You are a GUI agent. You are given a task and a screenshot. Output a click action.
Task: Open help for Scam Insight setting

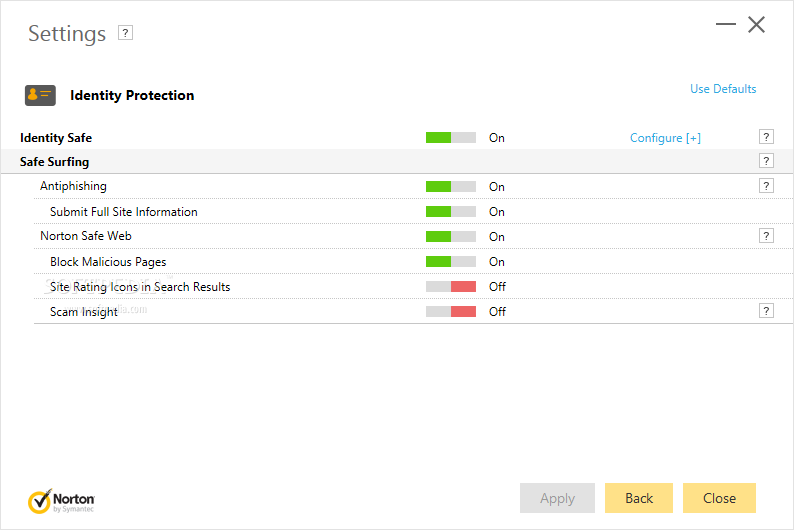pyautogui.click(x=766, y=311)
